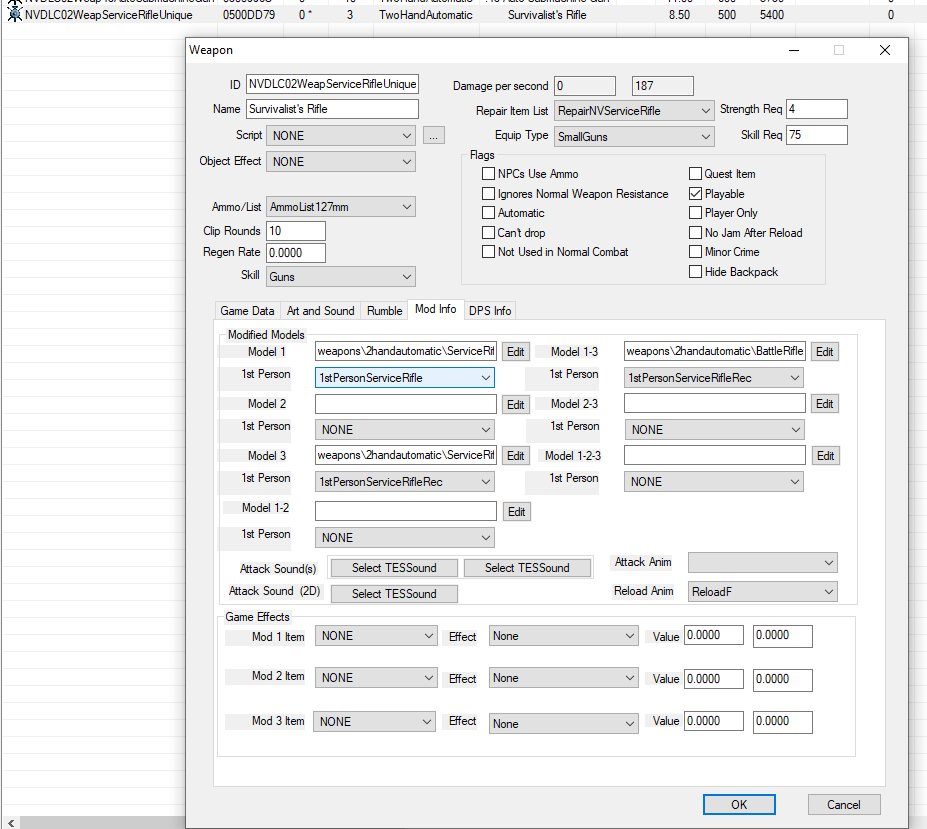This screenshot has height=829, width=927.
Task: Enable Ignores Normal Weapon Resistance
Action: [x=488, y=194]
